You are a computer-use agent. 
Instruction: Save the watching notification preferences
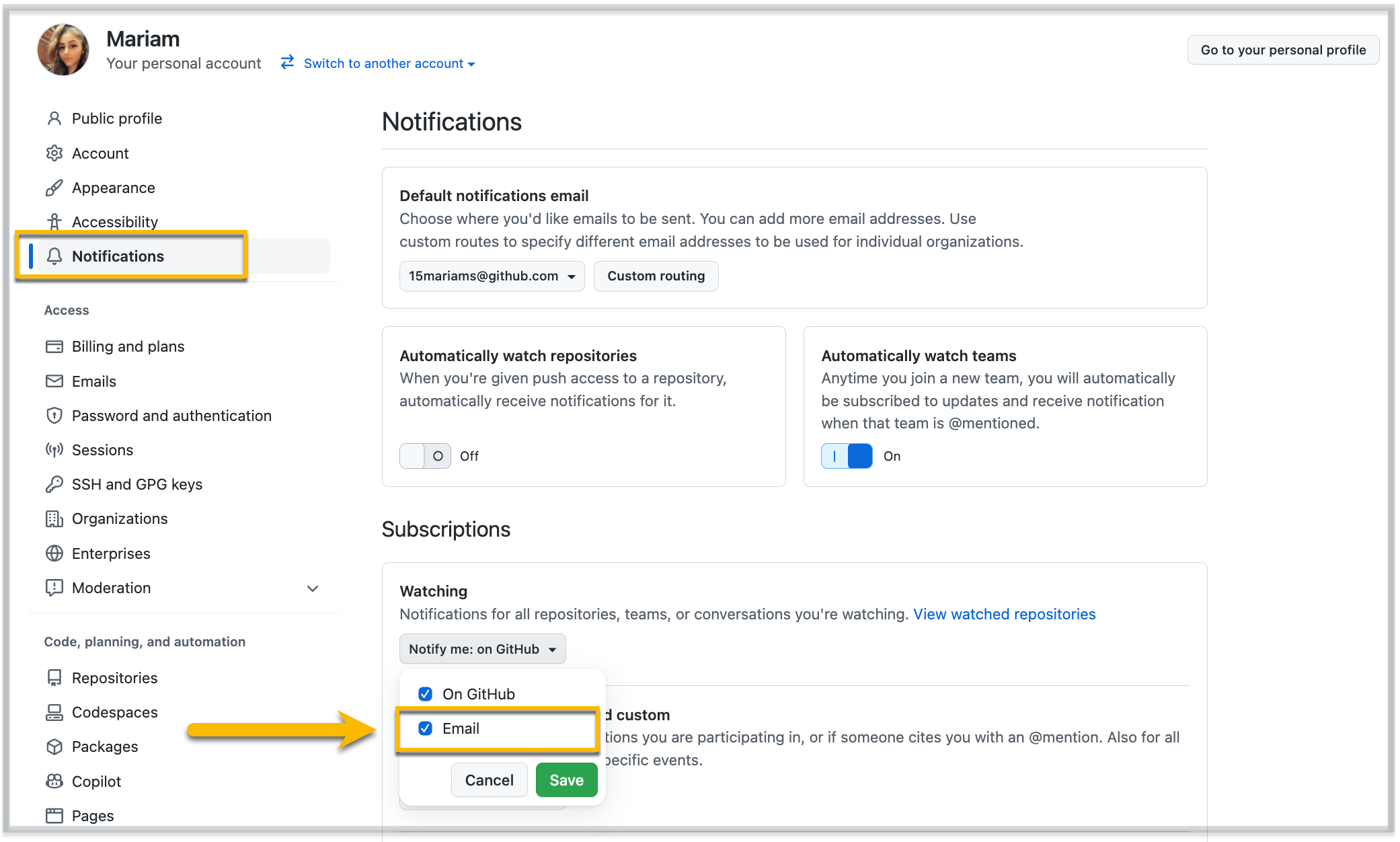[566, 779]
